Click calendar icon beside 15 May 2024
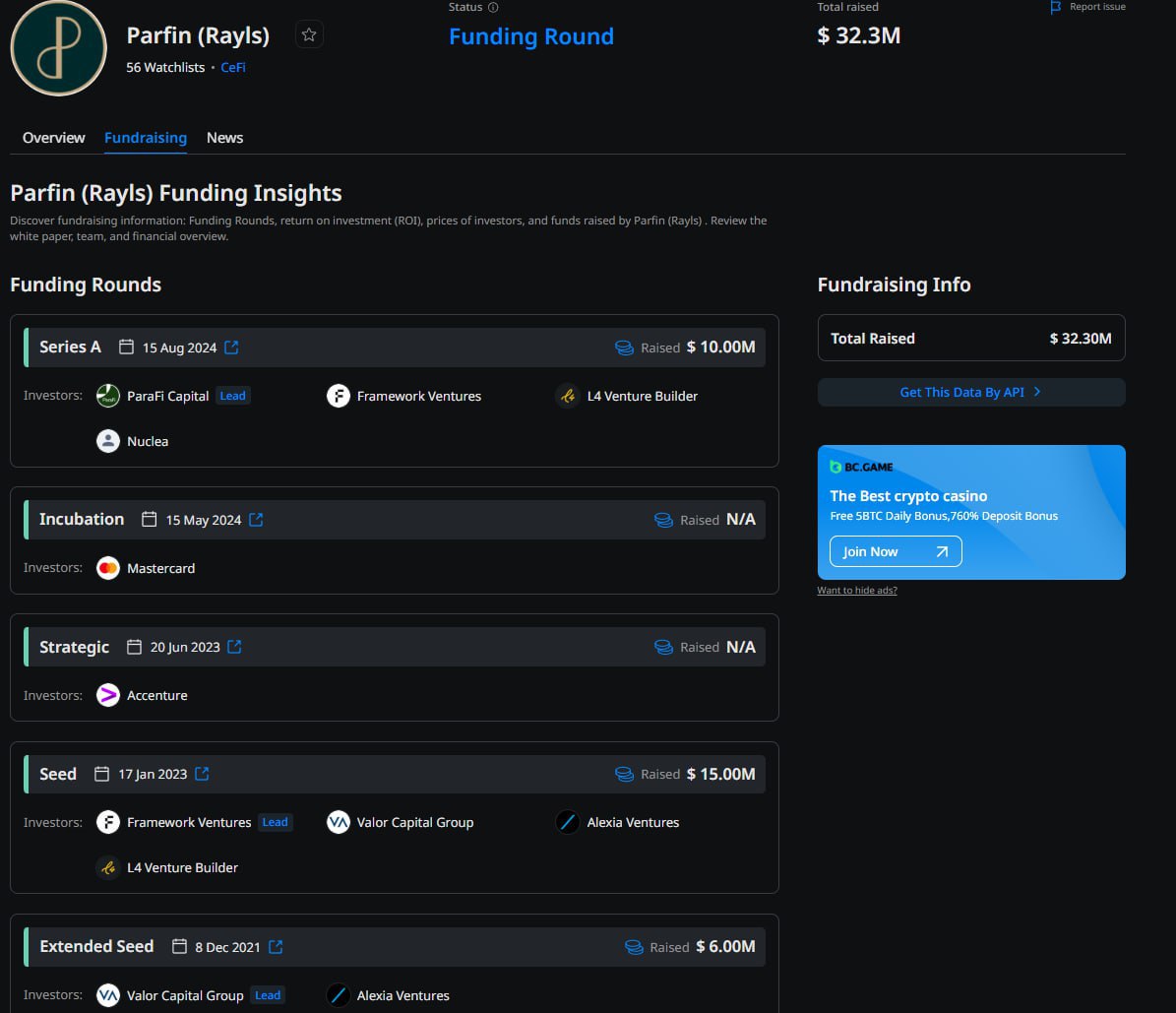Image resolution: width=1176 pixels, height=1013 pixels. coord(150,519)
